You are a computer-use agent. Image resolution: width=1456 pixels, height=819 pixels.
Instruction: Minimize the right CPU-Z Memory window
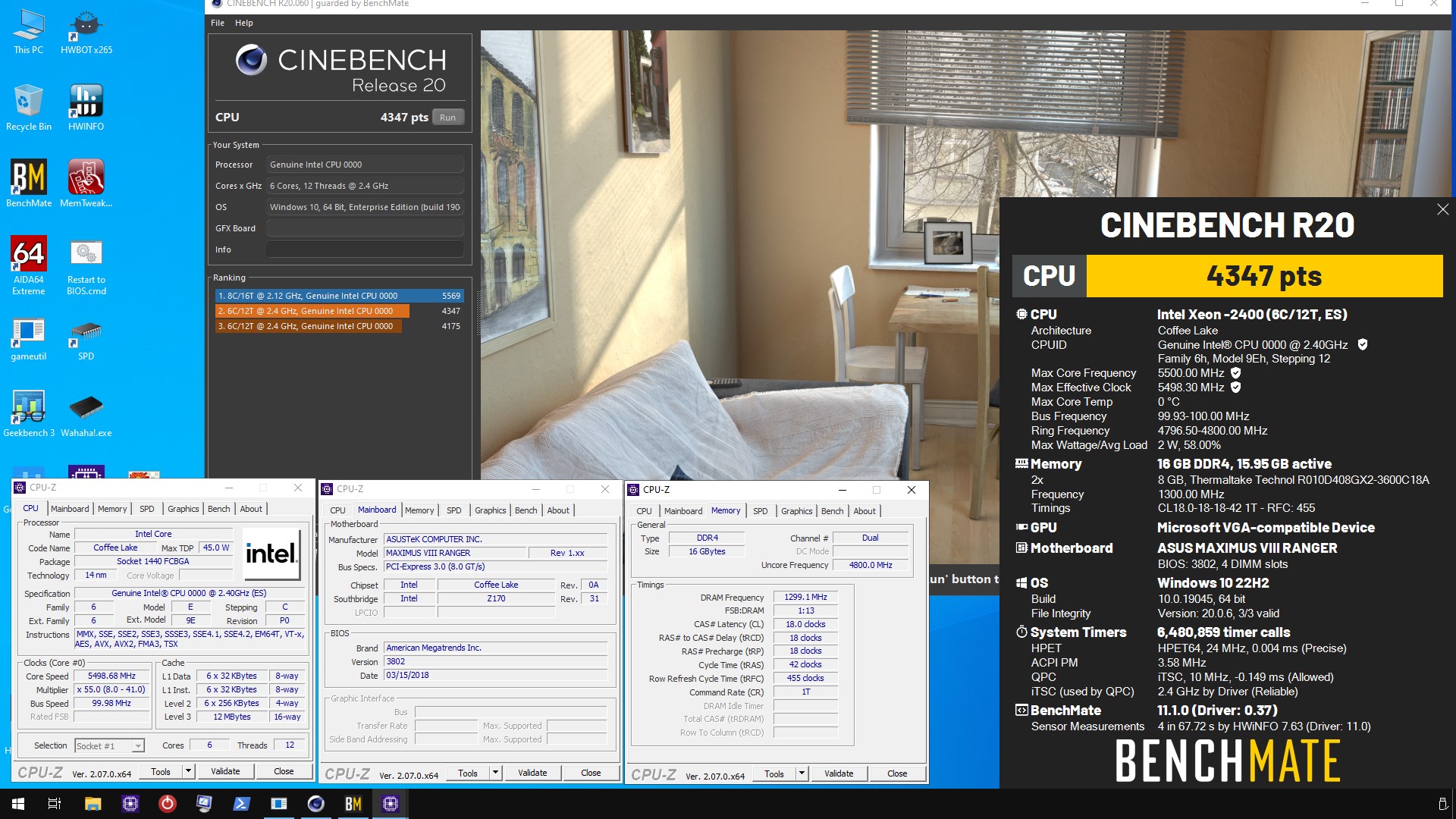pyautogui.click(x=842, y=490)
